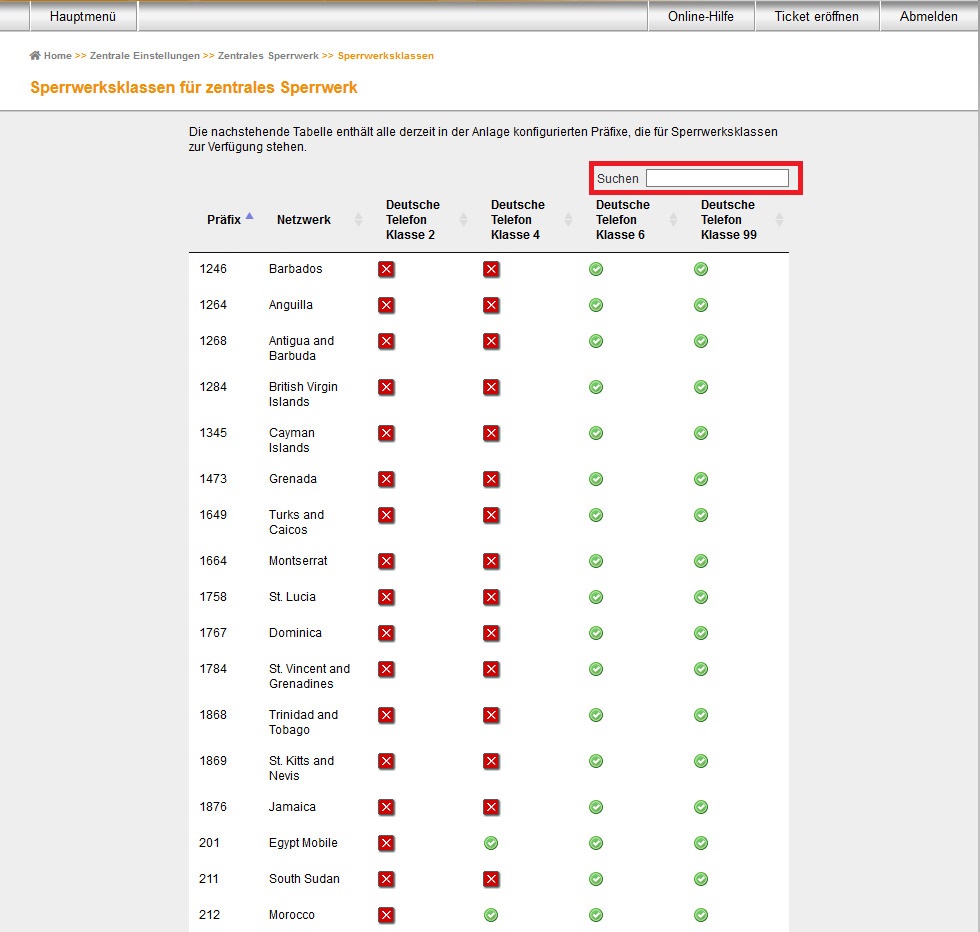This screenshot has height=932, width=980.
Task: Select Ticket eröffnen in top bar
Action: tap(817, 16)
